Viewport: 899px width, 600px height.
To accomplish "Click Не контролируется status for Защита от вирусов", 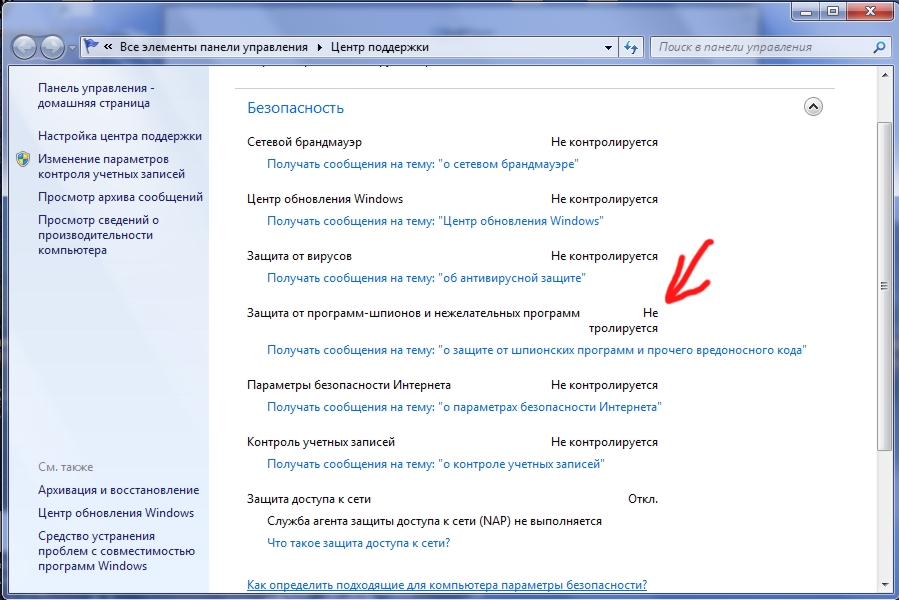I will pos(604,256).
